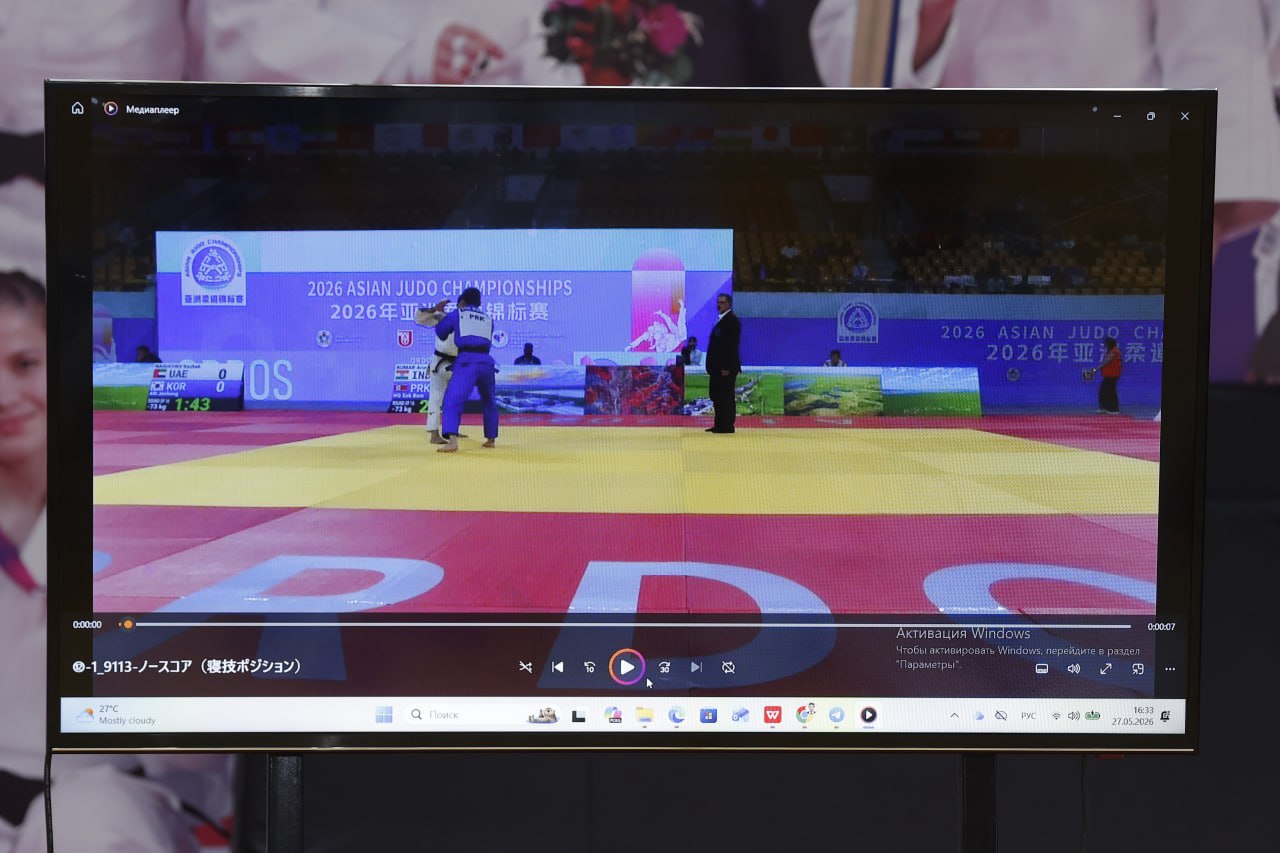
Task: Open the battery status tray icon
Action: (x=1093, y=716)
